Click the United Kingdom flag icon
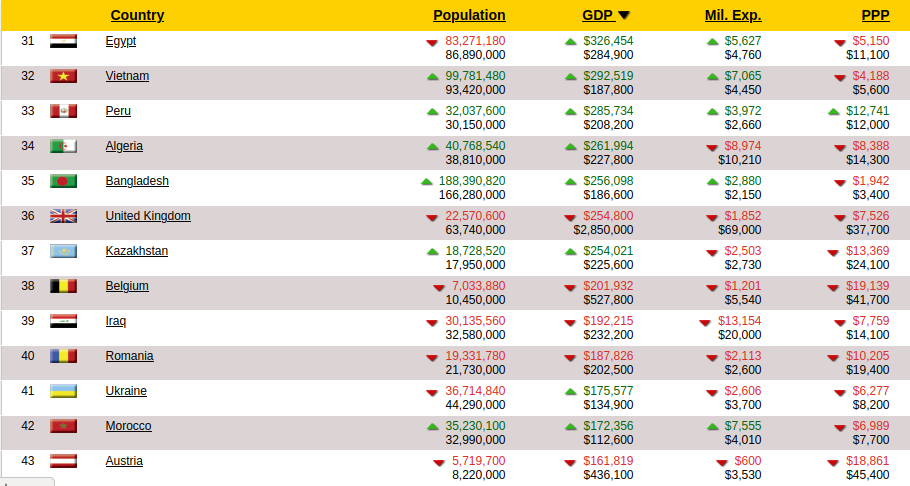This screenshot has width=910, height=486. pyautogui.click(x=63, y=216)
